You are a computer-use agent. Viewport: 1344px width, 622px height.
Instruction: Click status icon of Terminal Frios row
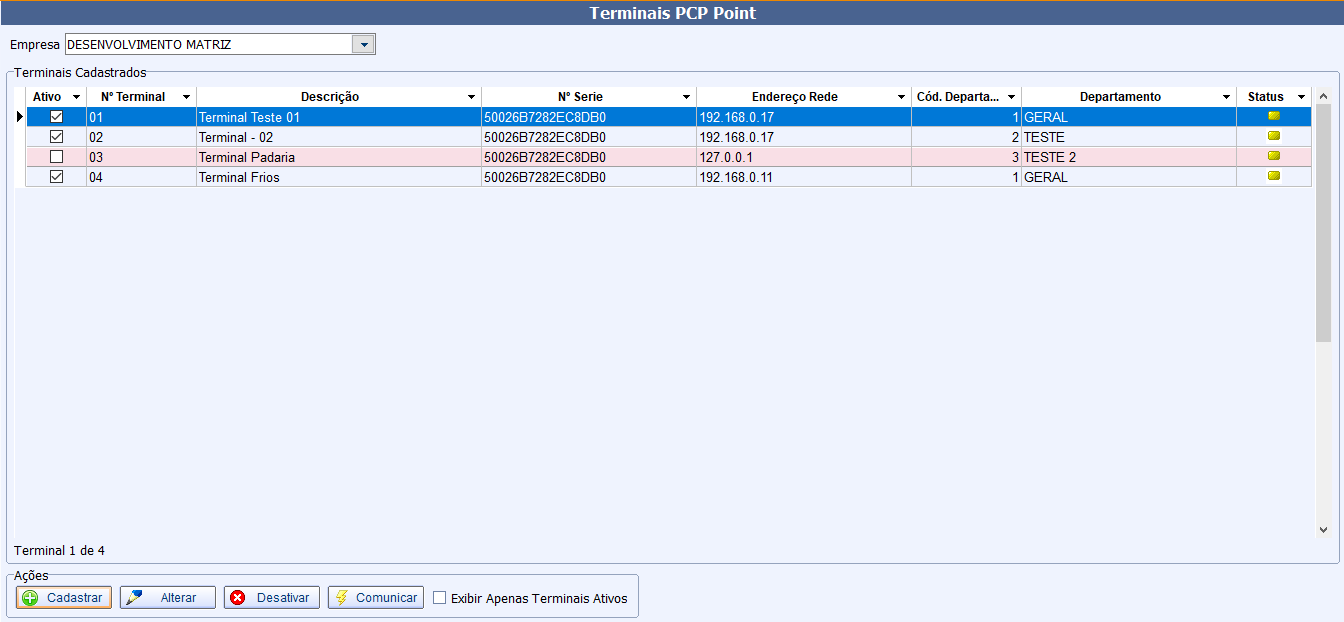click(x=1273, y=176)
